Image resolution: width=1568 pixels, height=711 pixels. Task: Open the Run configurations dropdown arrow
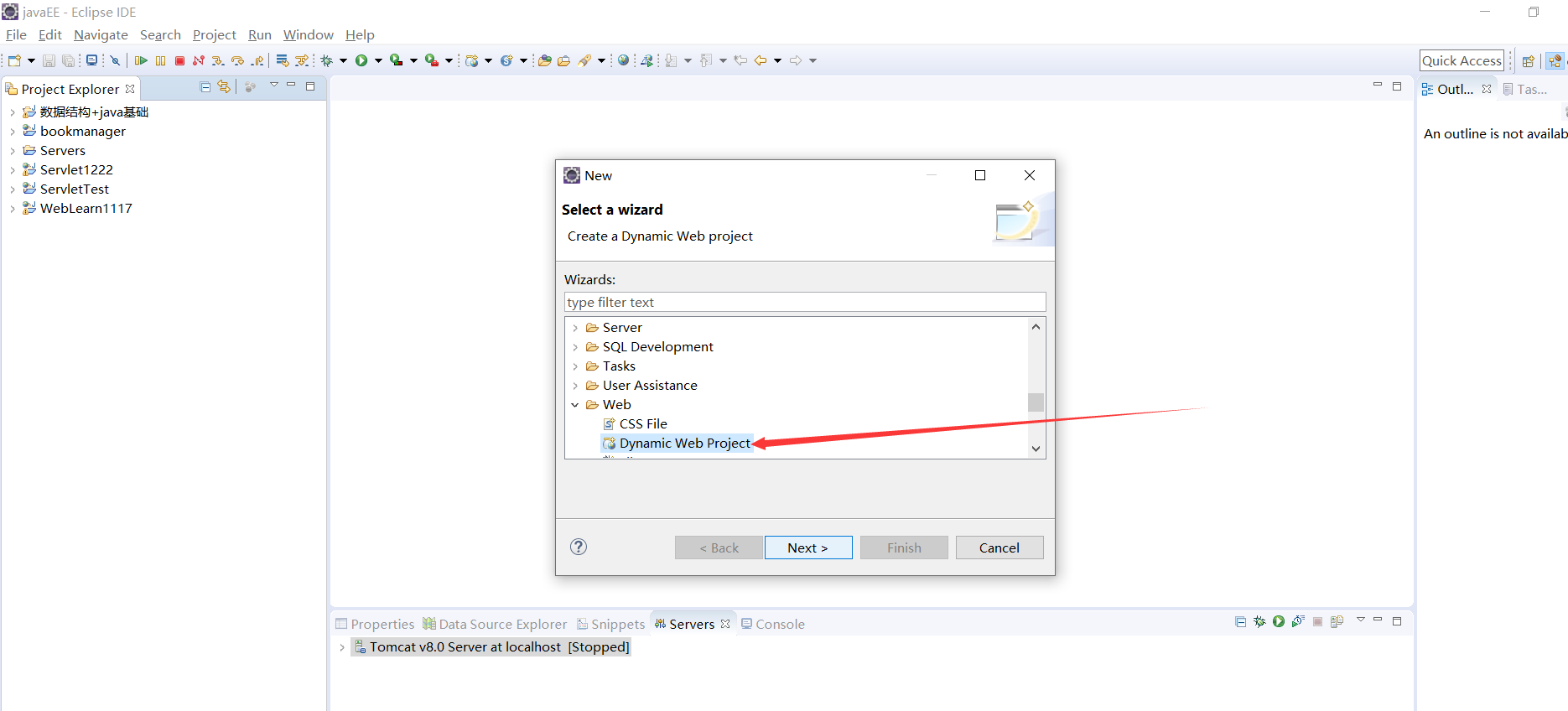pyautogui.click(x=378, y=60)
